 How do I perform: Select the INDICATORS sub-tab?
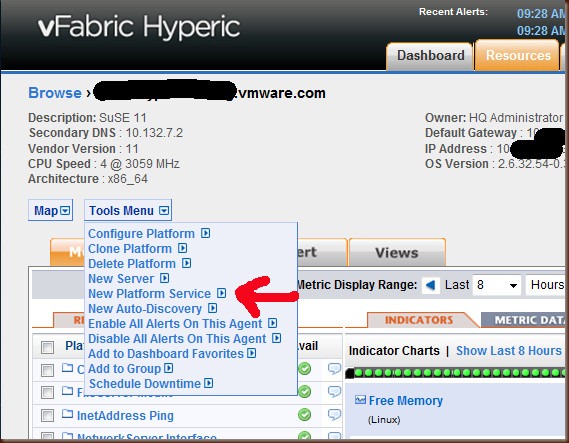coord(419,320)
